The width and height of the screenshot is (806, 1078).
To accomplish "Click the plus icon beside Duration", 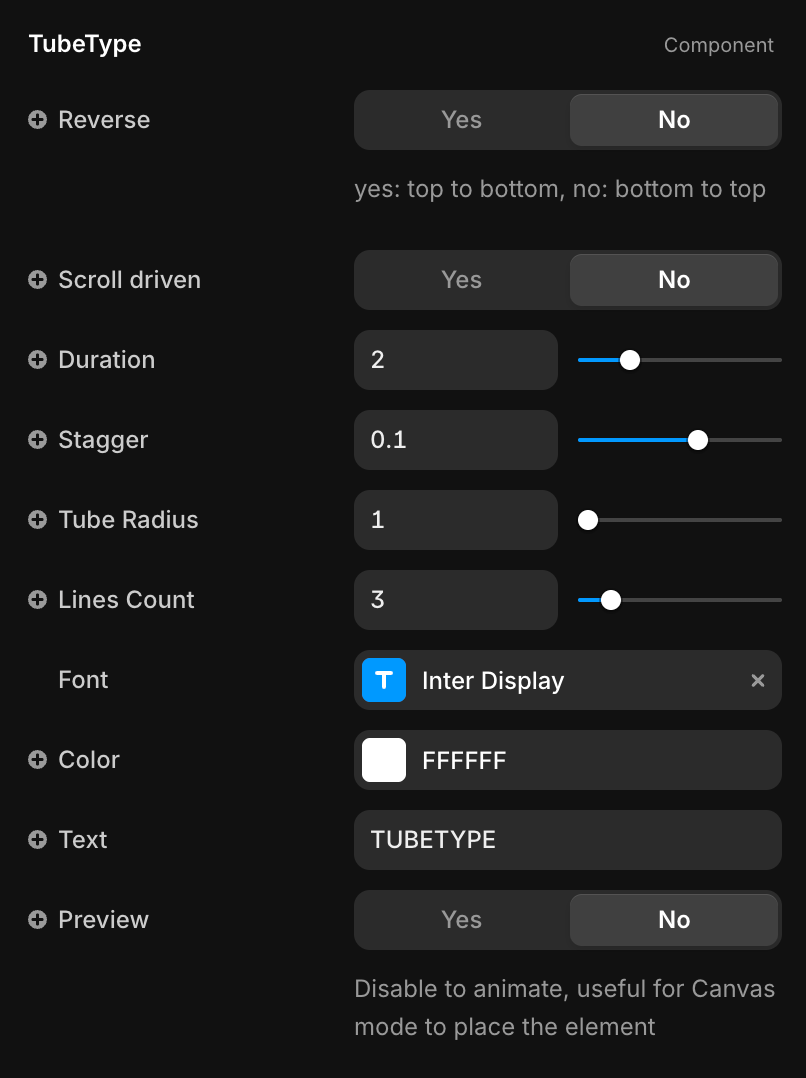I will point(37,360).
